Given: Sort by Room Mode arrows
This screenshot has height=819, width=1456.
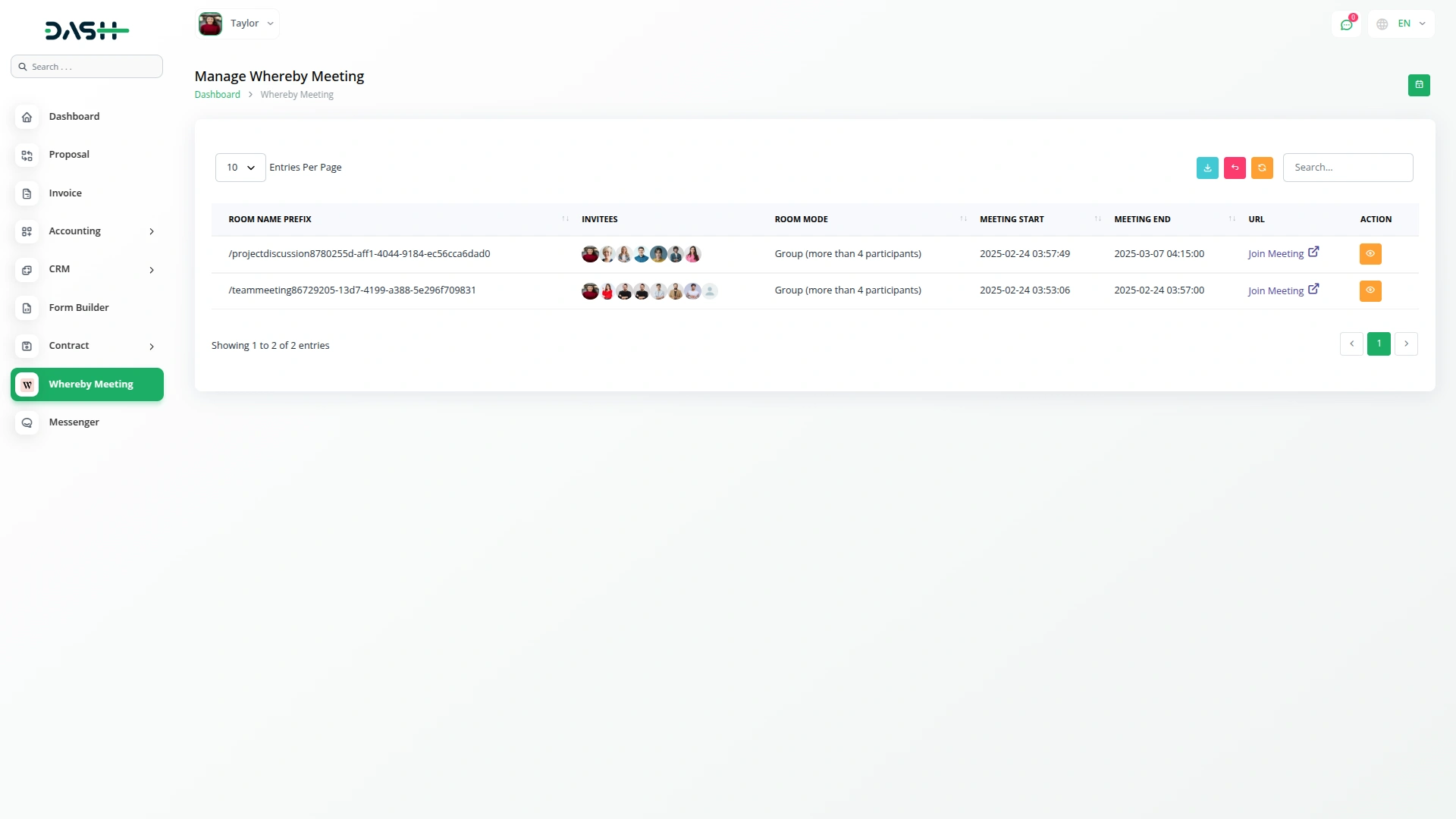Looking at the screenshot, I should [963, 219].
